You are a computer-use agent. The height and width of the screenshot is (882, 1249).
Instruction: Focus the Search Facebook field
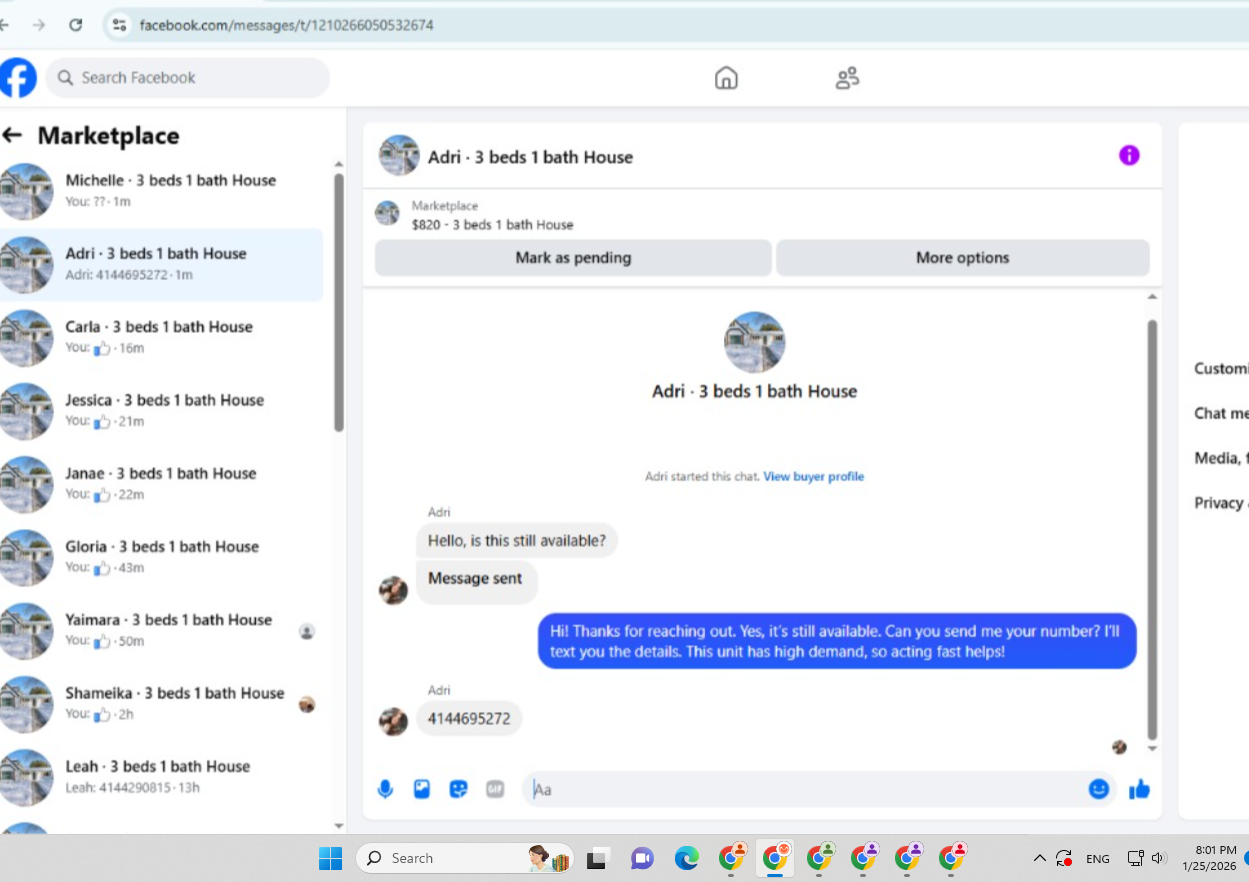point(187,78)
